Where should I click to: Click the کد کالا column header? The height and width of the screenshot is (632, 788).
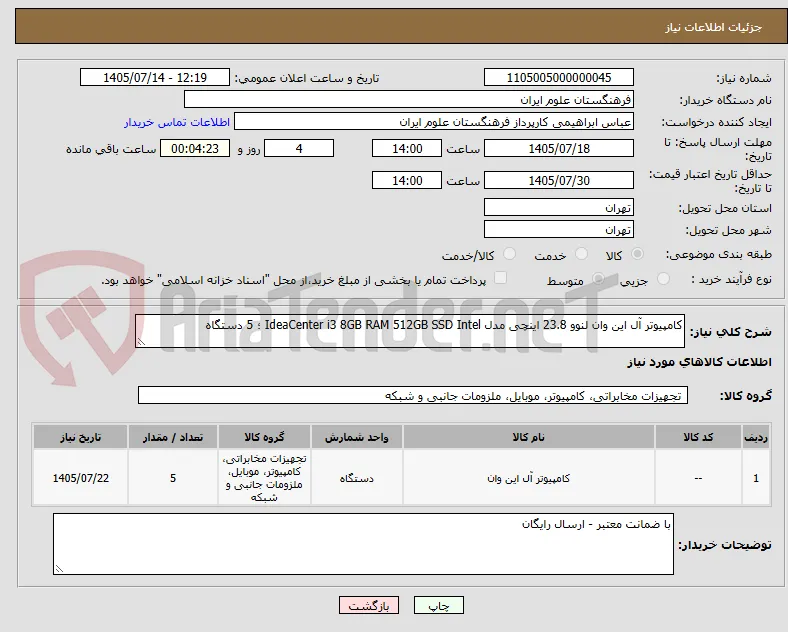pos(698,437)
